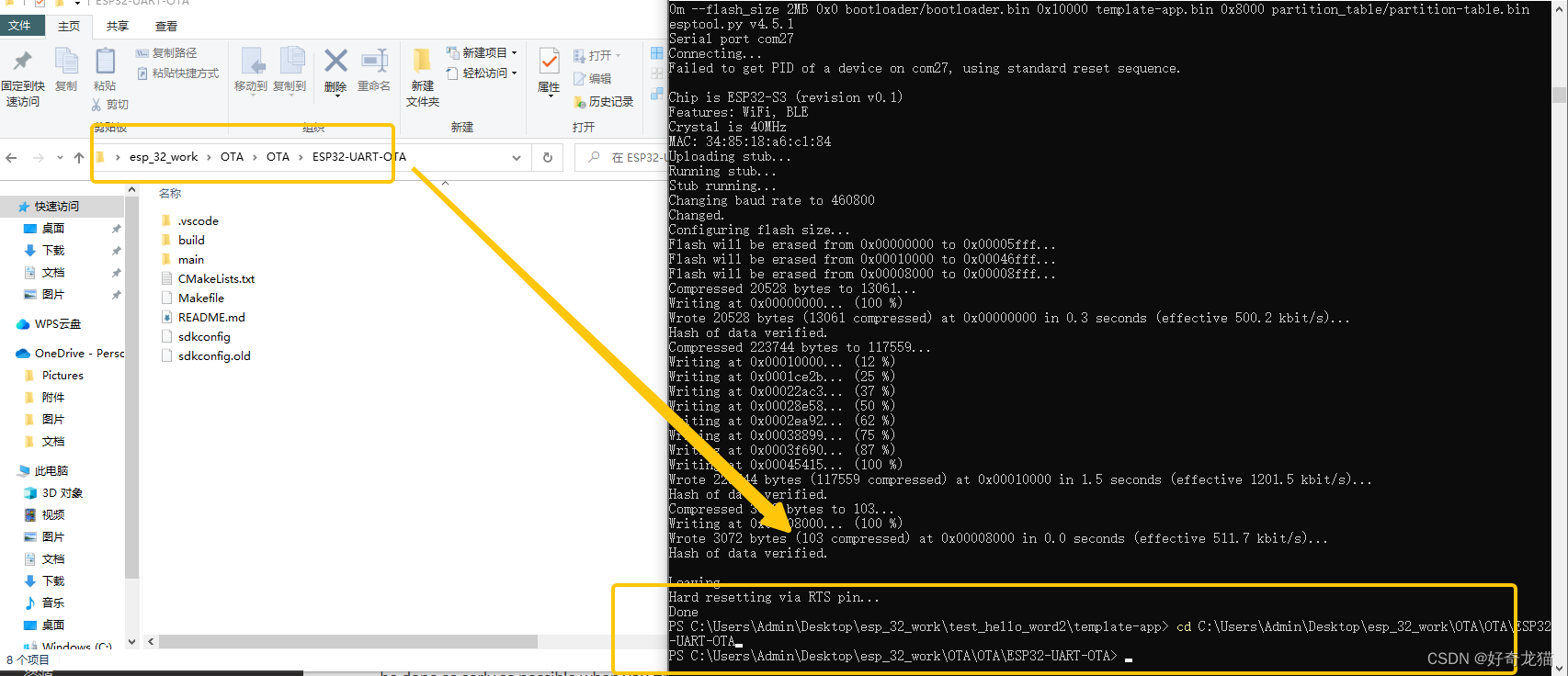Viewport: 1568px width, 676px height.
Task: Click History (历史记录) in ribbon
Action: (604, 102)
